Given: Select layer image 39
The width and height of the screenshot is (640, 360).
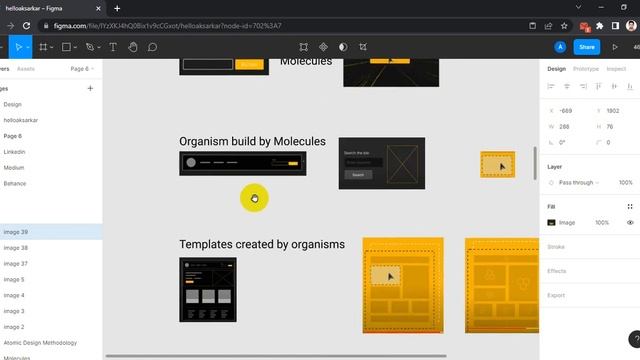Looking at the screenshot, I should click(51, 232).
